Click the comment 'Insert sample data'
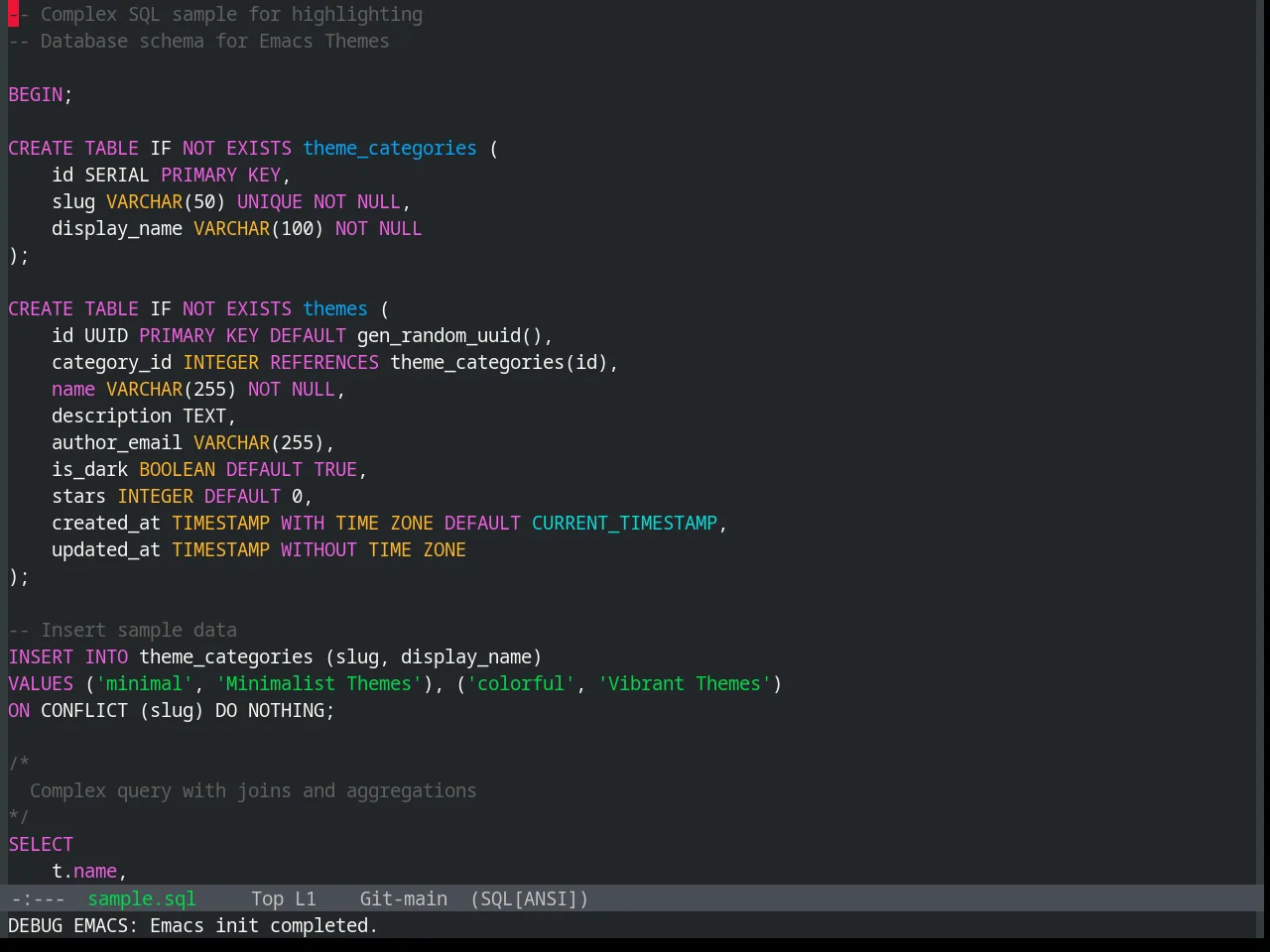This screenshot has width=1270, height=952. click(139, 631)
